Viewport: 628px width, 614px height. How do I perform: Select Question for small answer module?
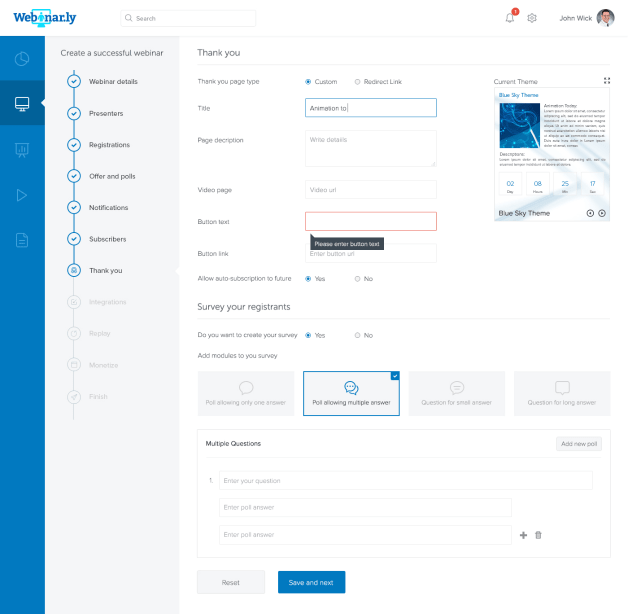[x=456, y=393]
